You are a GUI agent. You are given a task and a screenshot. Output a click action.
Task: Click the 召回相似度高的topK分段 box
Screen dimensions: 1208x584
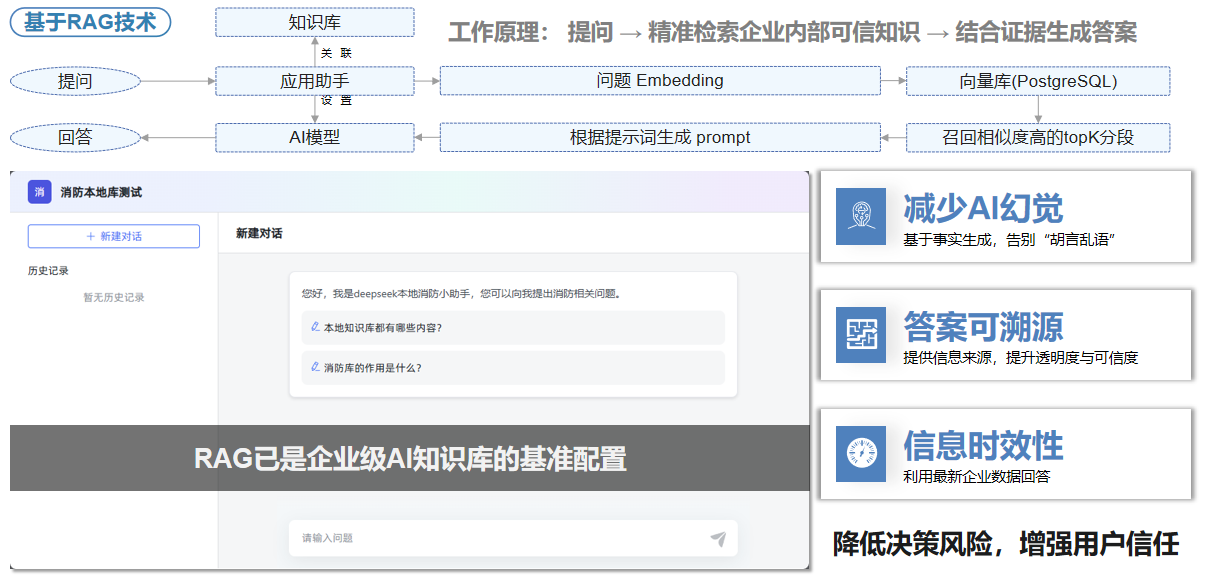click(1038, 138)
